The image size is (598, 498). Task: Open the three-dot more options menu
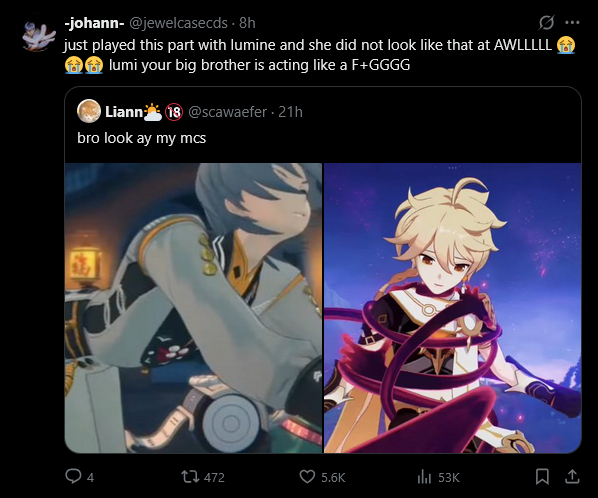[572, 22]
